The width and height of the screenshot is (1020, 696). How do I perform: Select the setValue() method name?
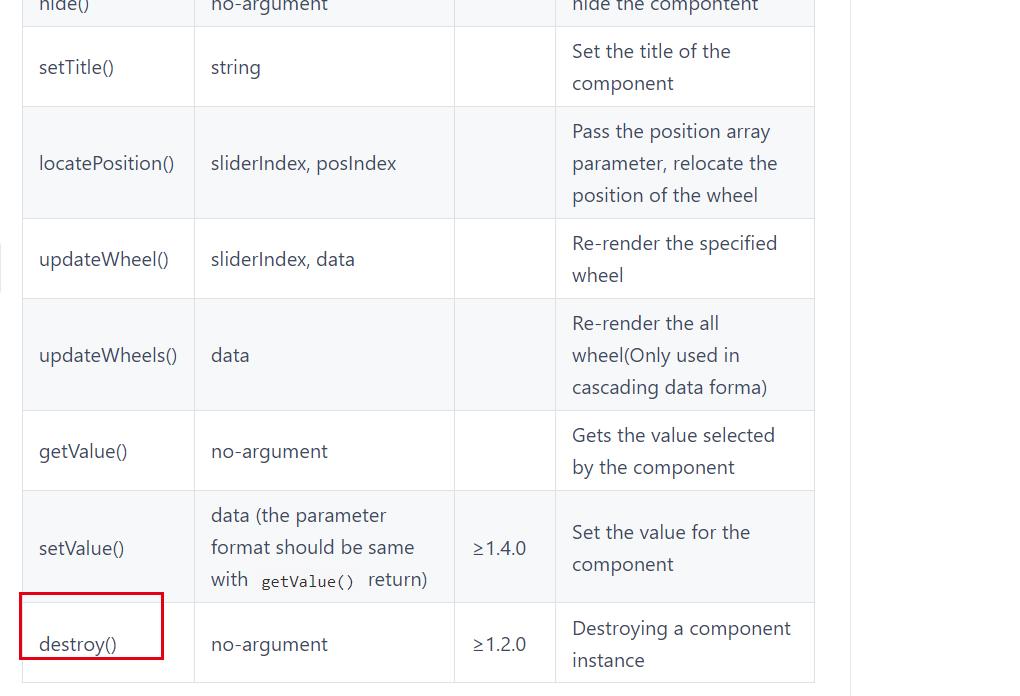tap(81, 548)
